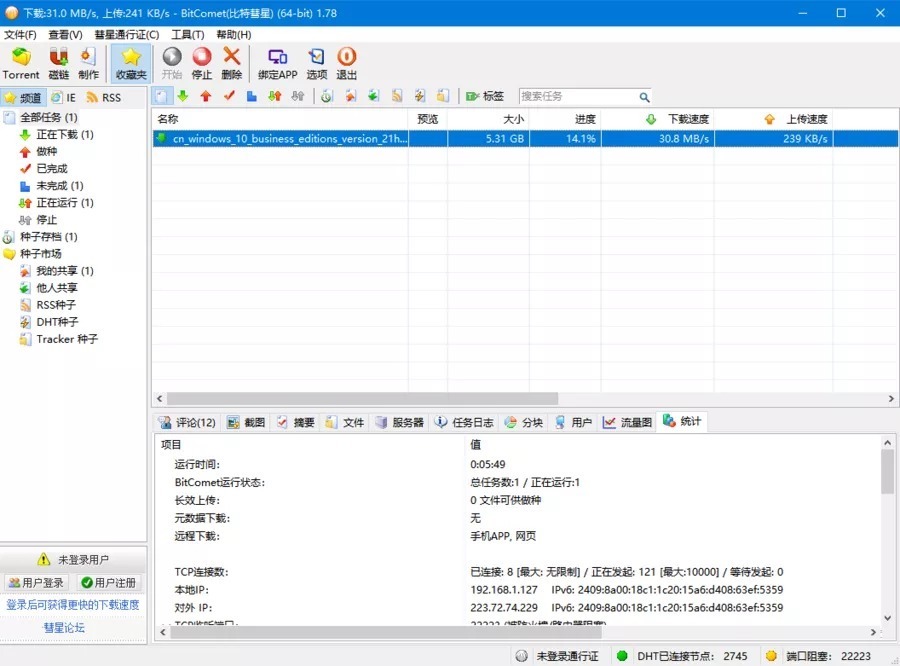The image size is (900, 666).
Task: Click the my-share icon in filter bar
Action: pos(350,96)
